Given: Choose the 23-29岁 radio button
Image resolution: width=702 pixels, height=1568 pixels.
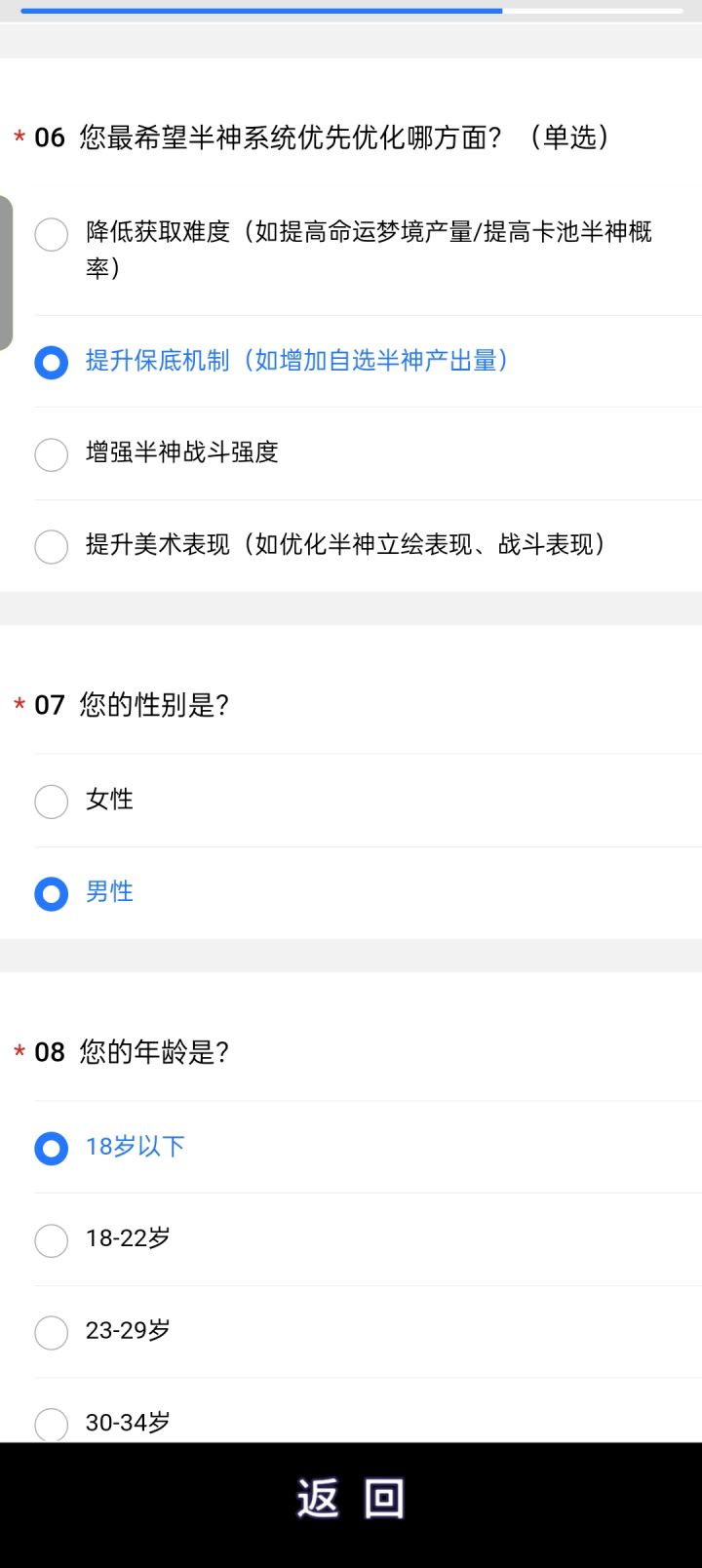Looking at the screenshot, I should click(51, 1332).
